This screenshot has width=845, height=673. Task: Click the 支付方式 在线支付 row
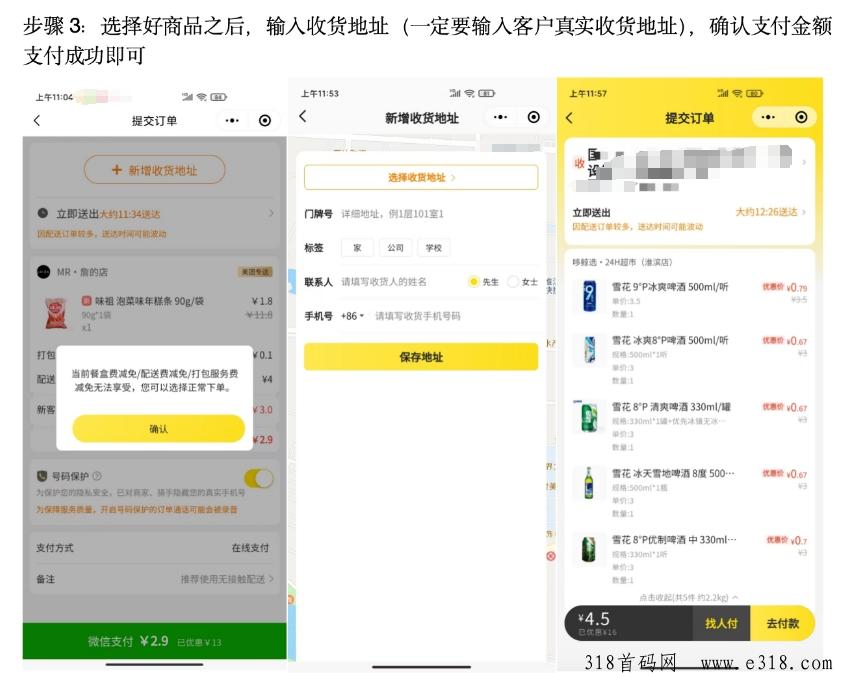153,548
